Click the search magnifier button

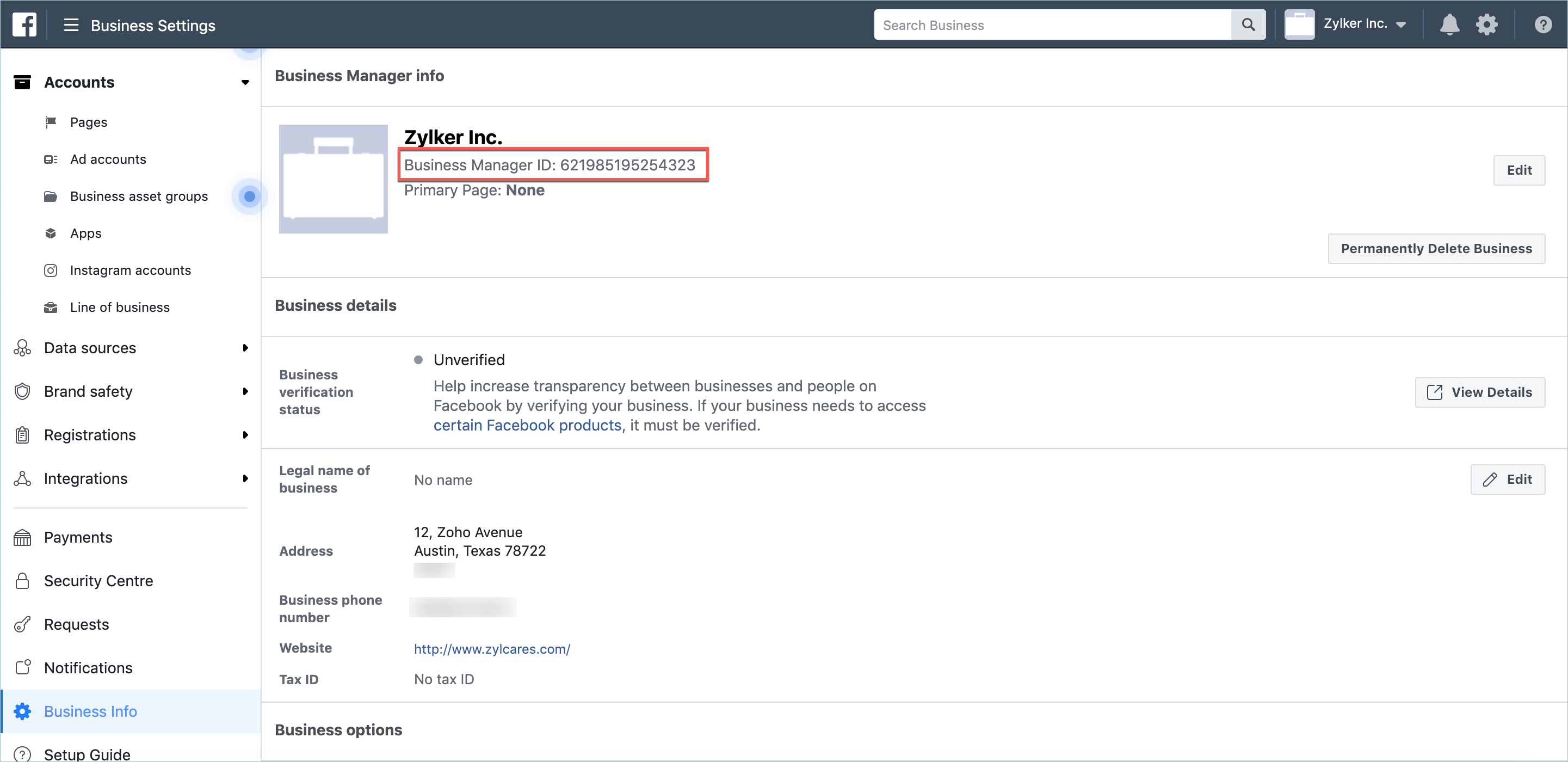click(1248, 25)
